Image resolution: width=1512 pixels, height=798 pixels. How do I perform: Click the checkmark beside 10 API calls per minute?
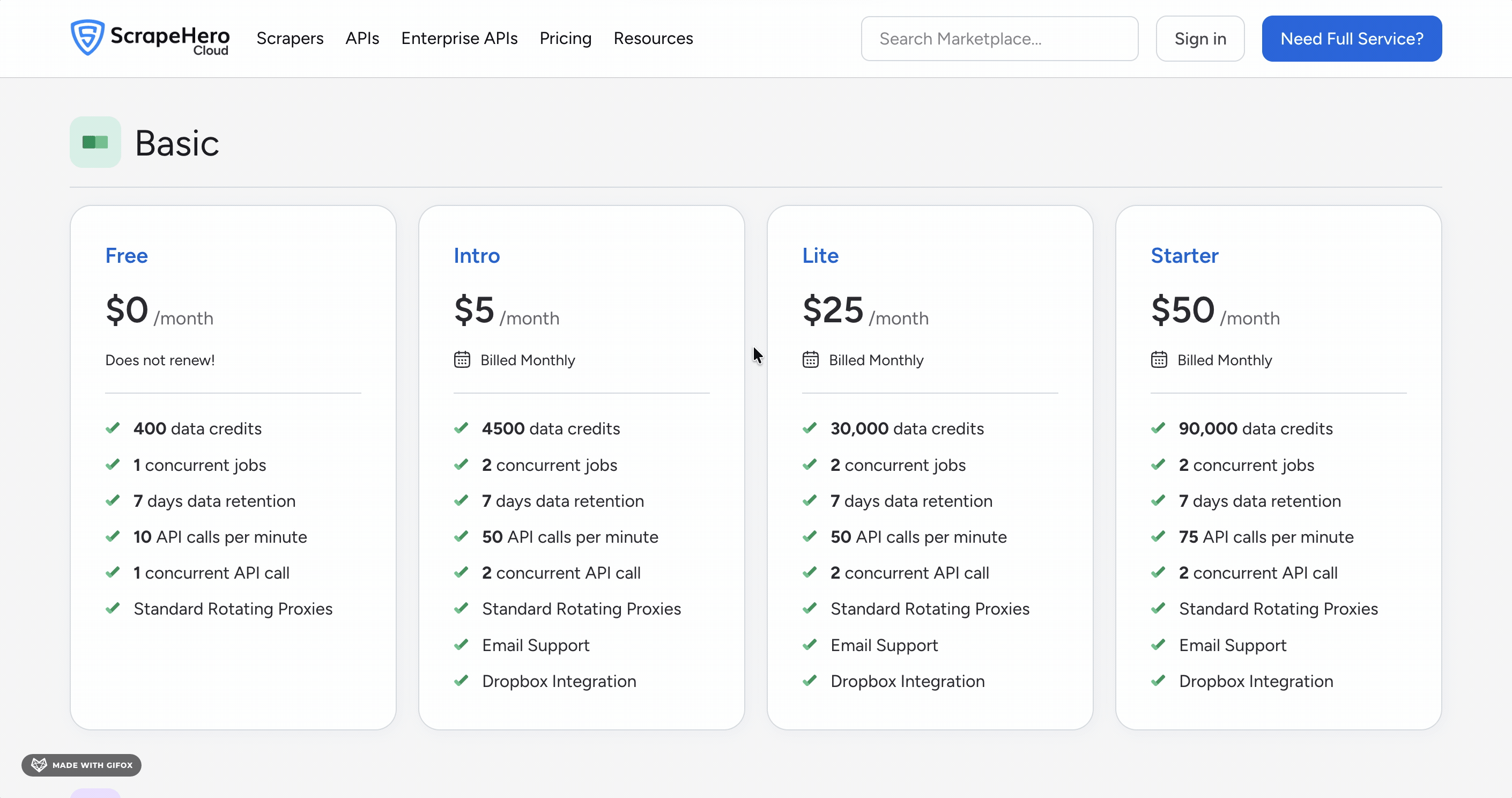tap(113, 536)
